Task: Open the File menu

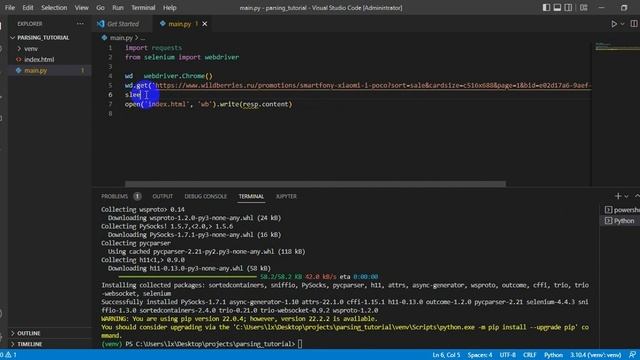Action: pos(10,8)
